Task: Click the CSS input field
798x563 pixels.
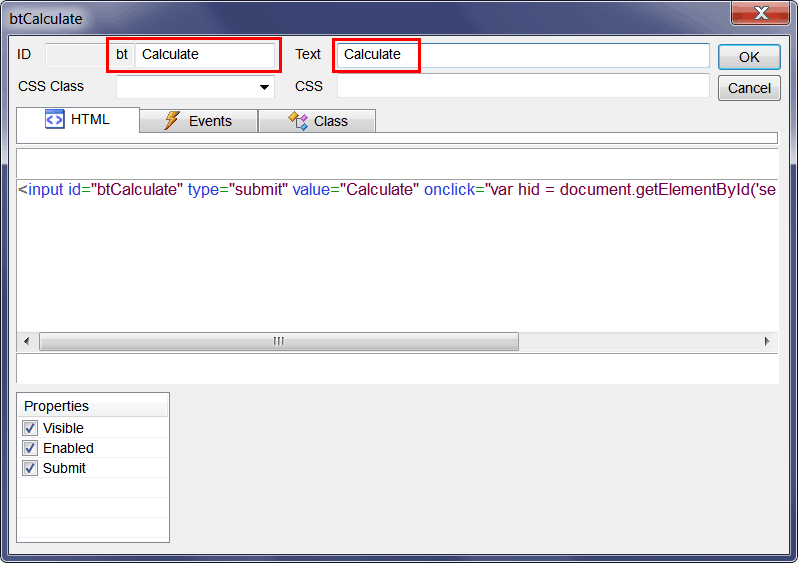Action: (x=523, y=86)
